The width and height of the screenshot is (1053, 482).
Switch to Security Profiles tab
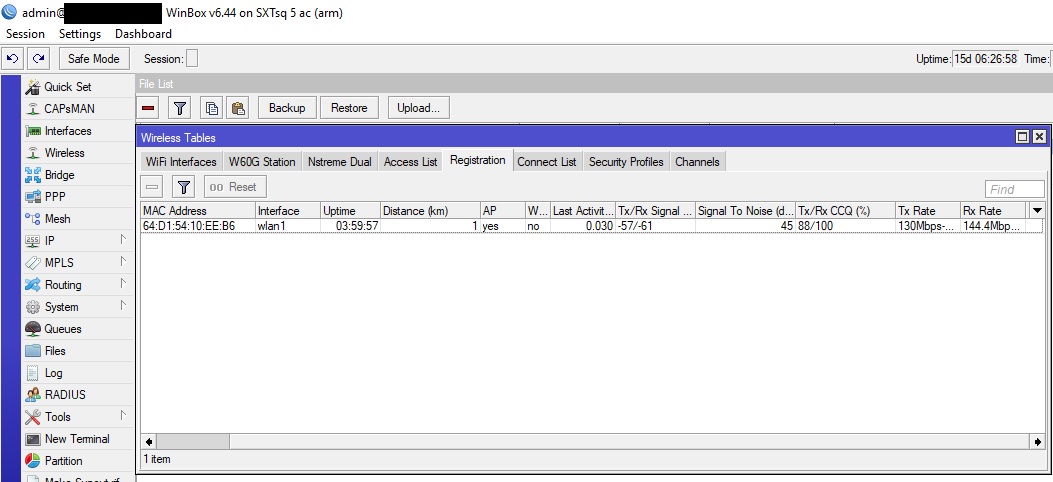point(626,162)
